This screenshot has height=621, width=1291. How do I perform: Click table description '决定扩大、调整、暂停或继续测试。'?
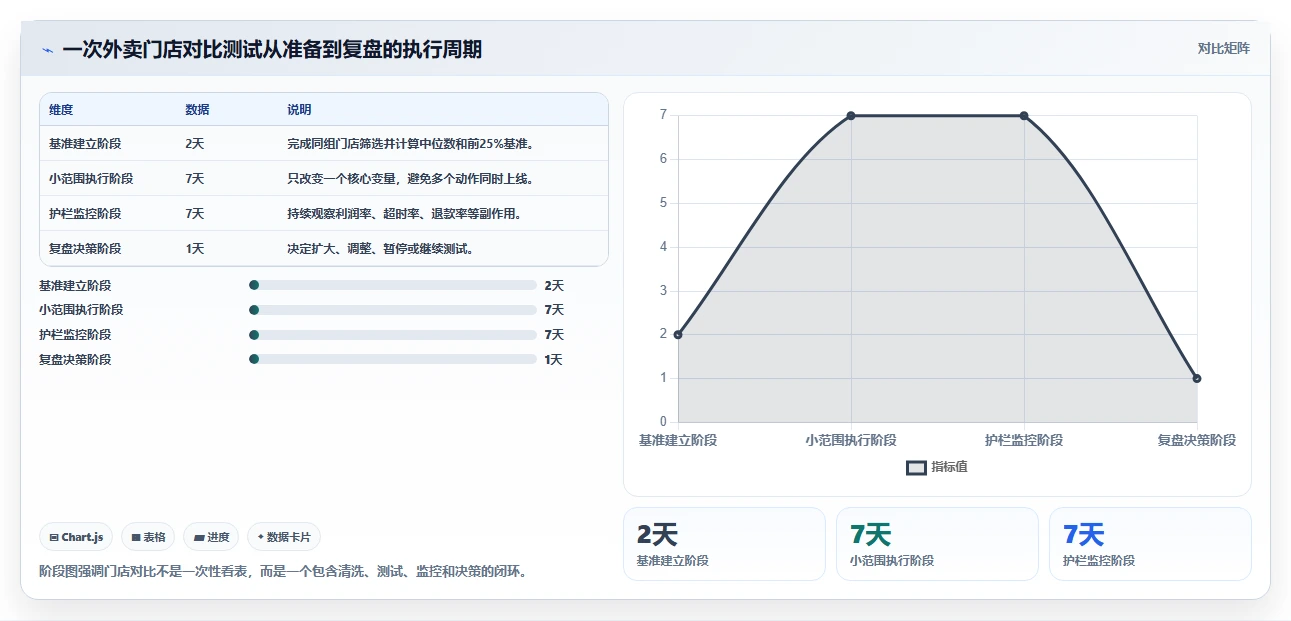381,248
